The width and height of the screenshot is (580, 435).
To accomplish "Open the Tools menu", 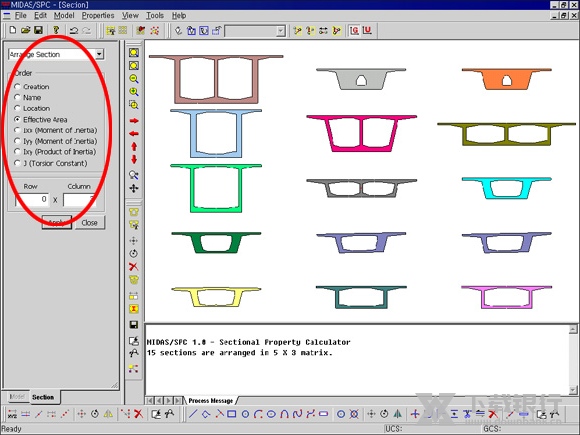I will pos(155,16).
